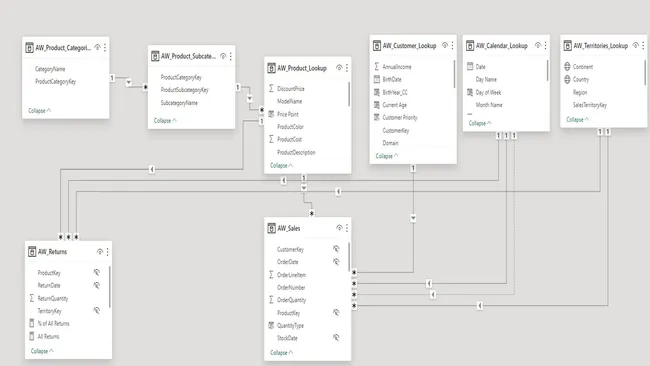Click the calendar icon beside Date in AW_Calendar_Lookup
The height and width of the screenshot is (366, 650).
(x=470, y=66)
